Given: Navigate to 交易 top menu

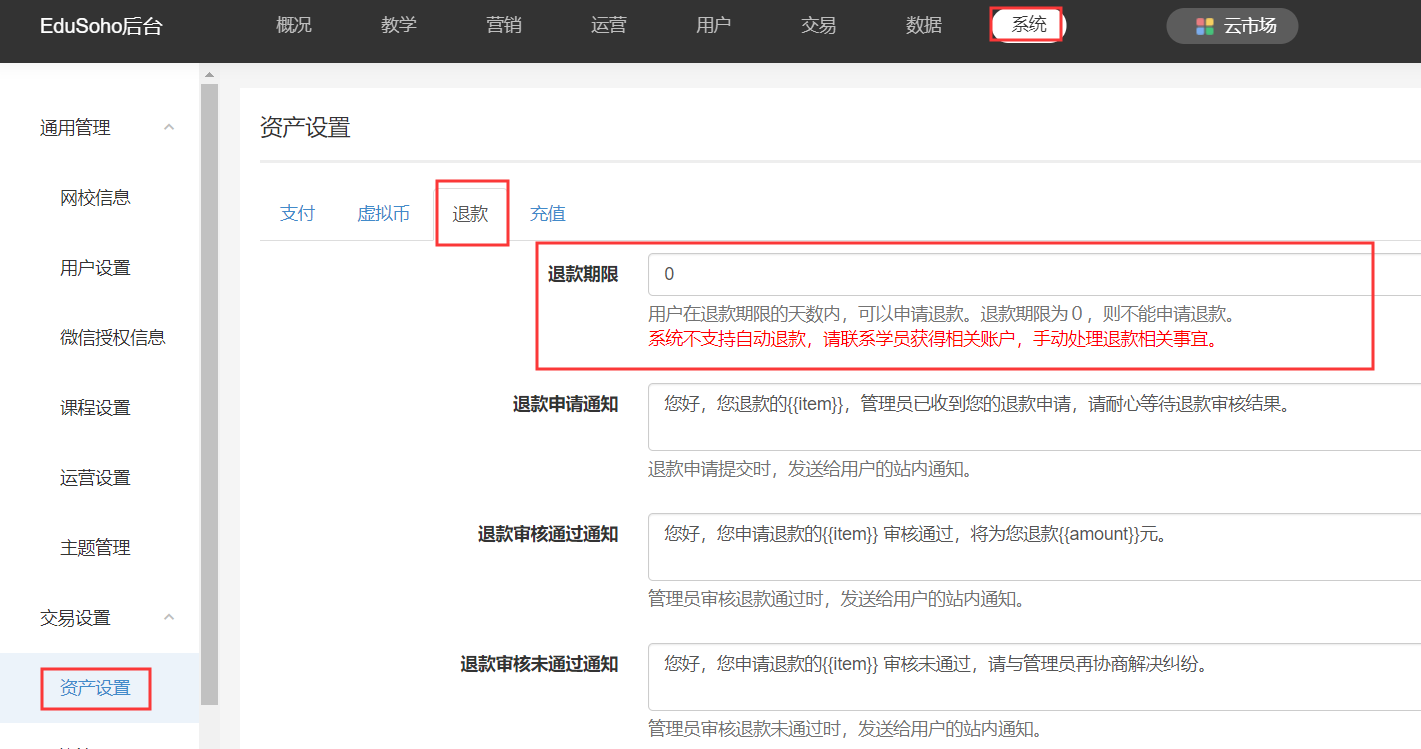Looking at the screenshot, I should click(x=819, y=25).
